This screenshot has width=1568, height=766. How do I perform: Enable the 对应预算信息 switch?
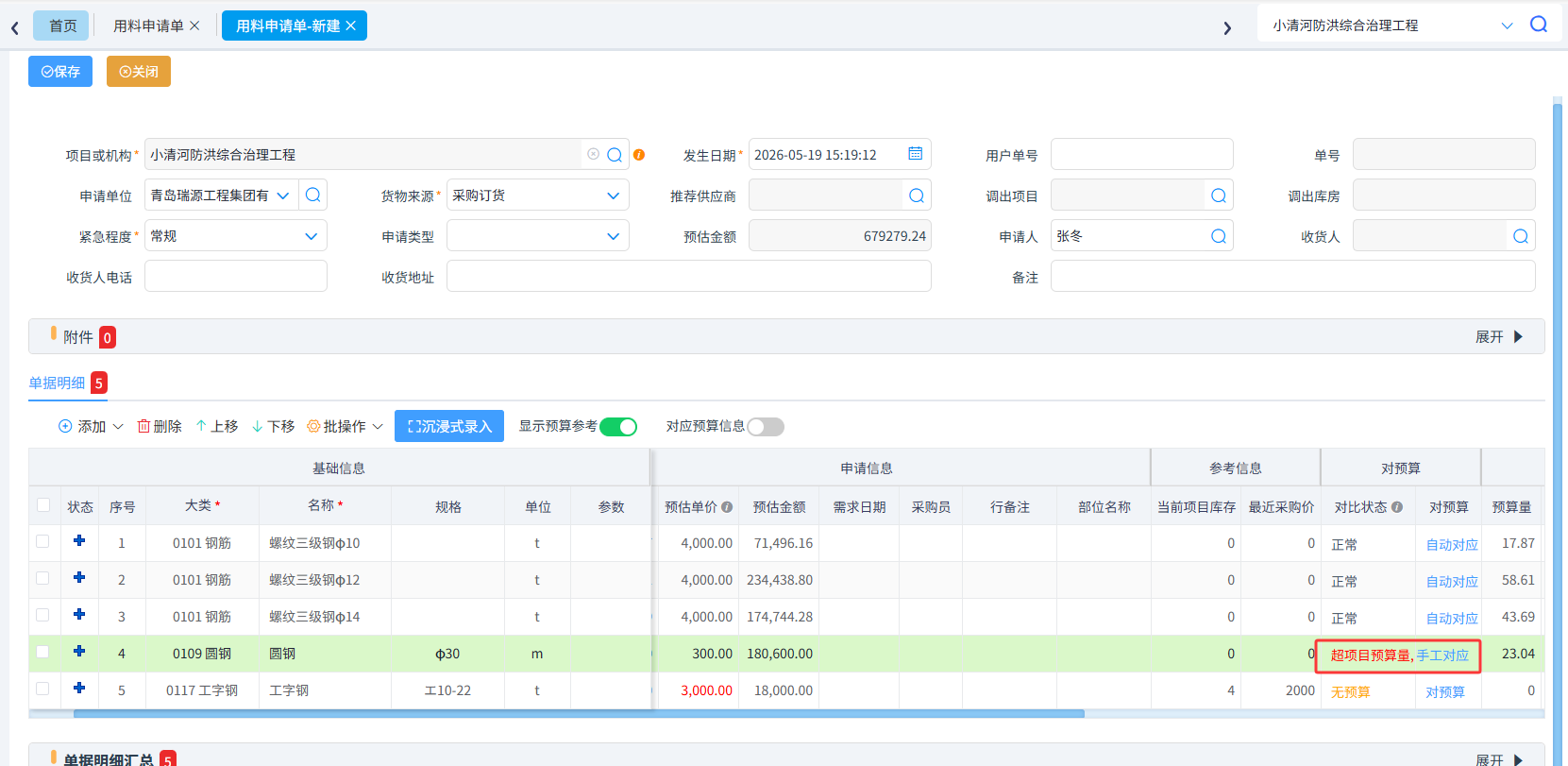coord(766,427)
